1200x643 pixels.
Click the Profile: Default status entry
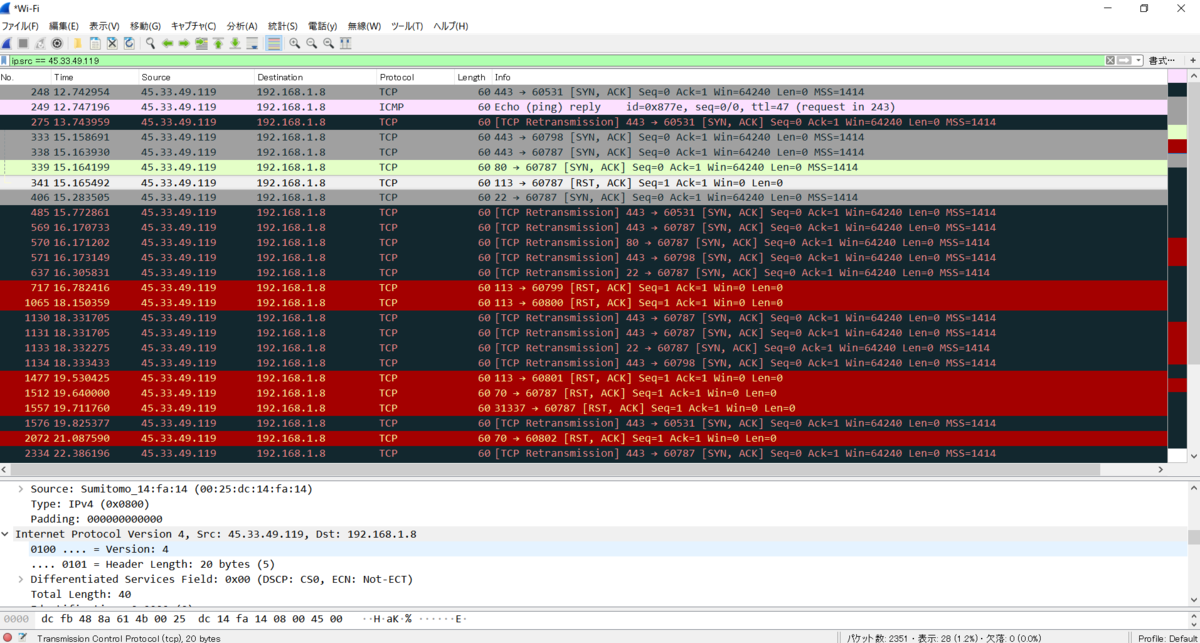(1167, 637)
